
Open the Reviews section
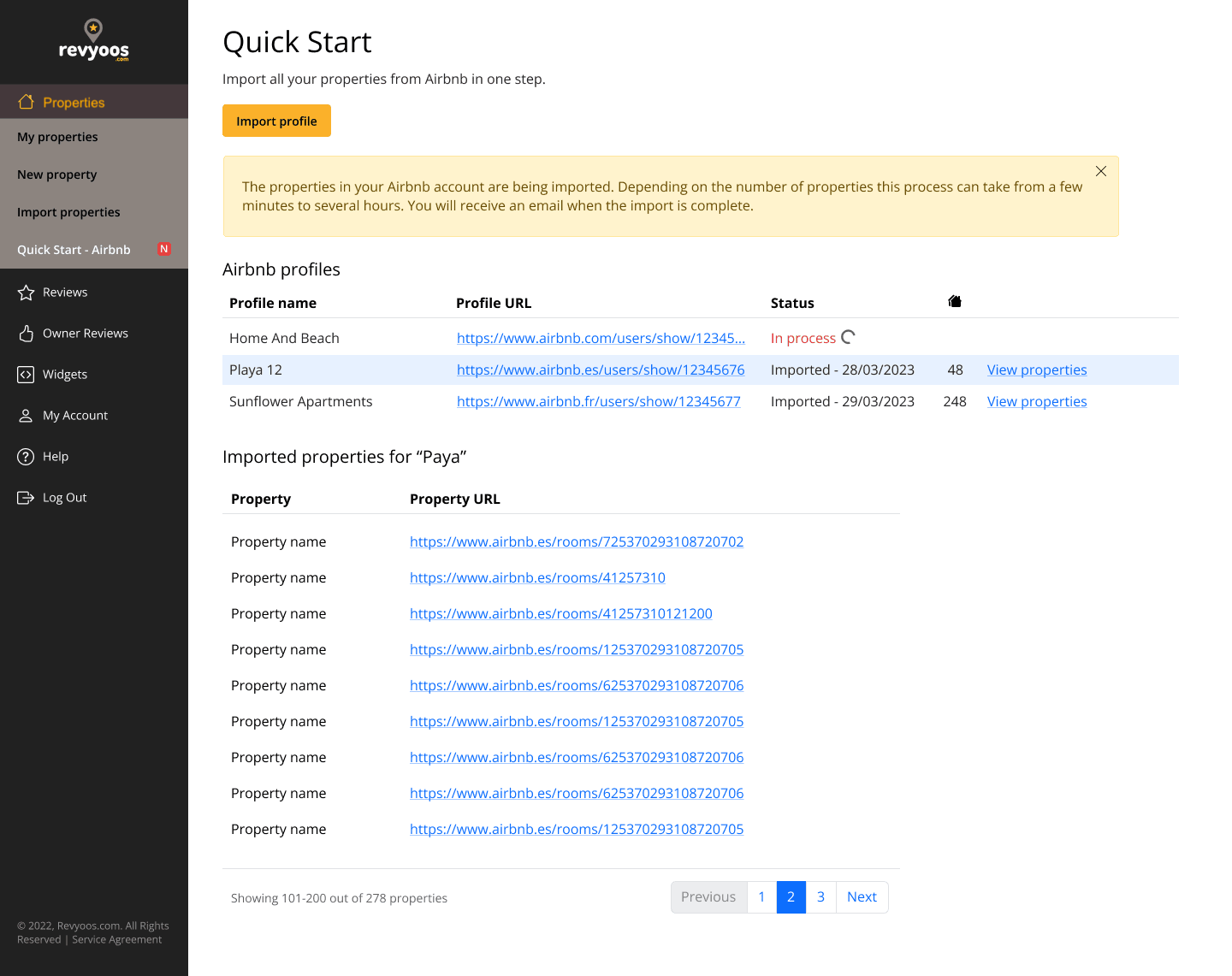(65, 293)
